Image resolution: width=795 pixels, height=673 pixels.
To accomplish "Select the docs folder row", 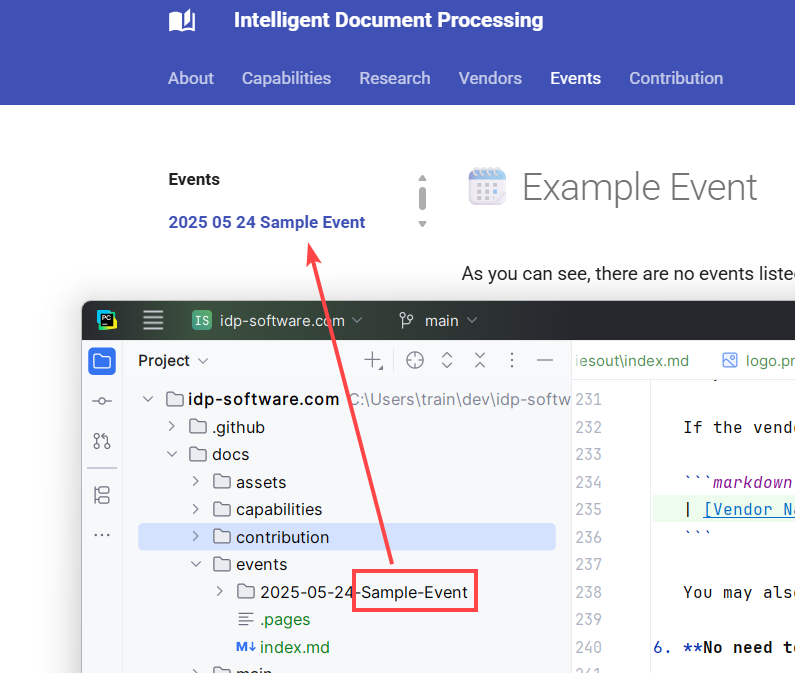I will coord(347,454).
